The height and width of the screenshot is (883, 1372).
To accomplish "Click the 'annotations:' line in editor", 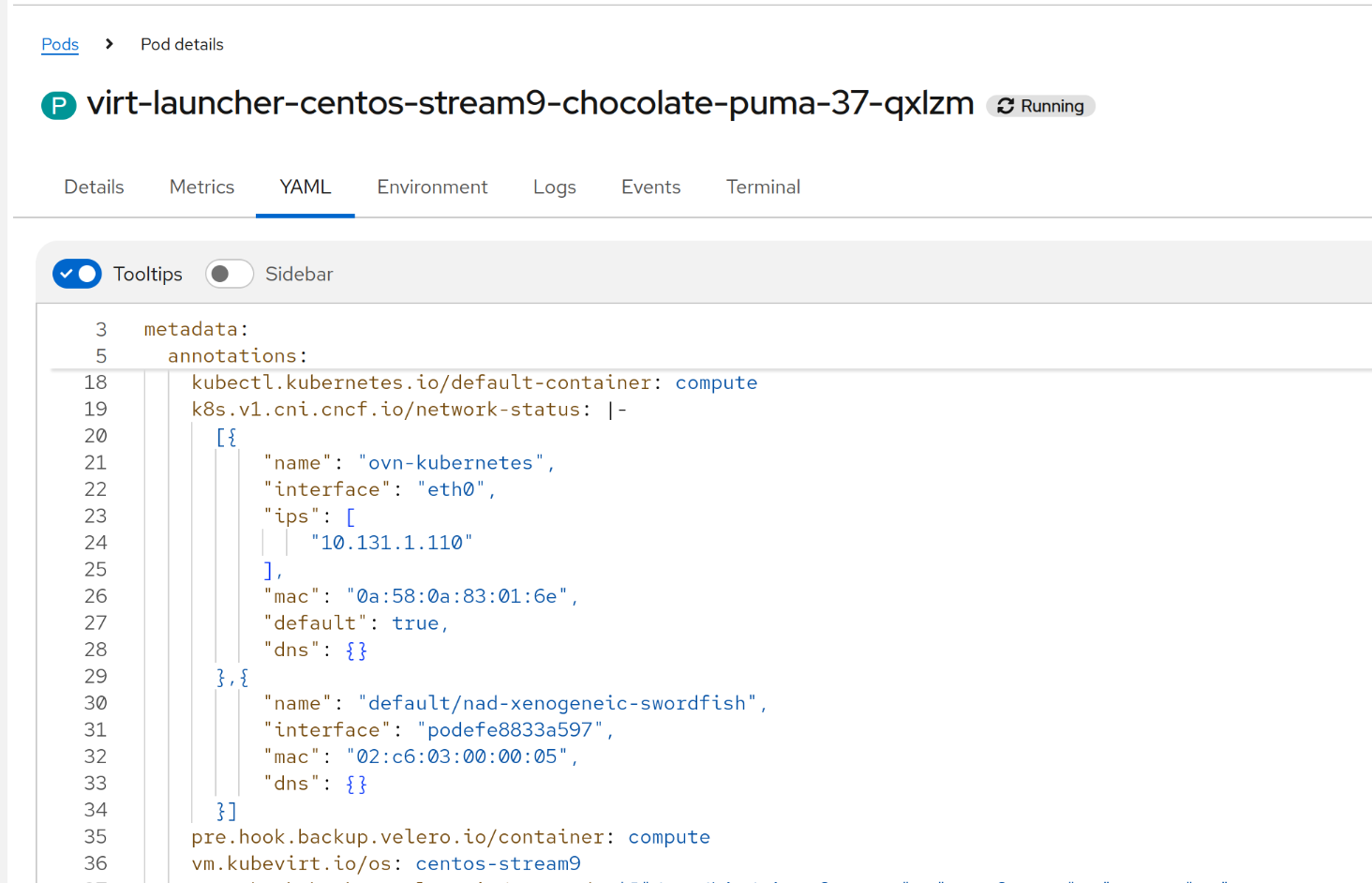I will [238, 356].
